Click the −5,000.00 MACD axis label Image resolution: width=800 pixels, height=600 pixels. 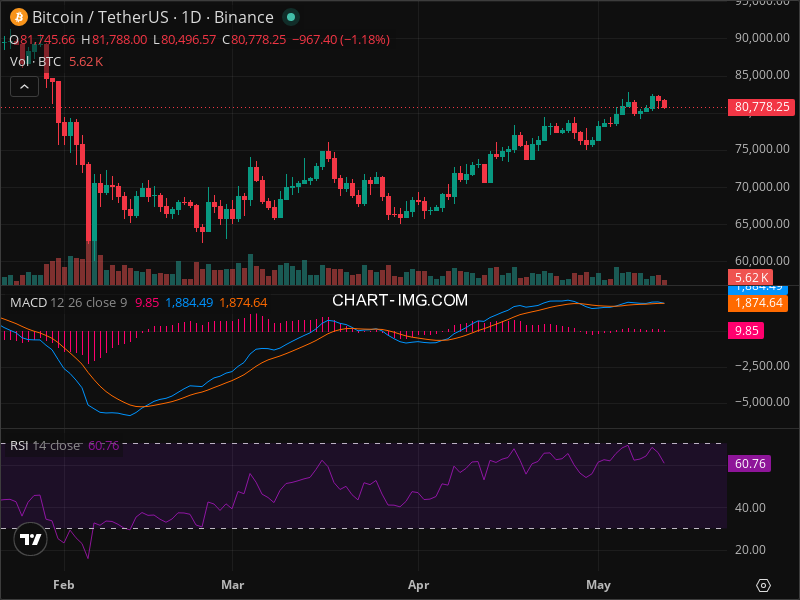(x=762, y=402)
